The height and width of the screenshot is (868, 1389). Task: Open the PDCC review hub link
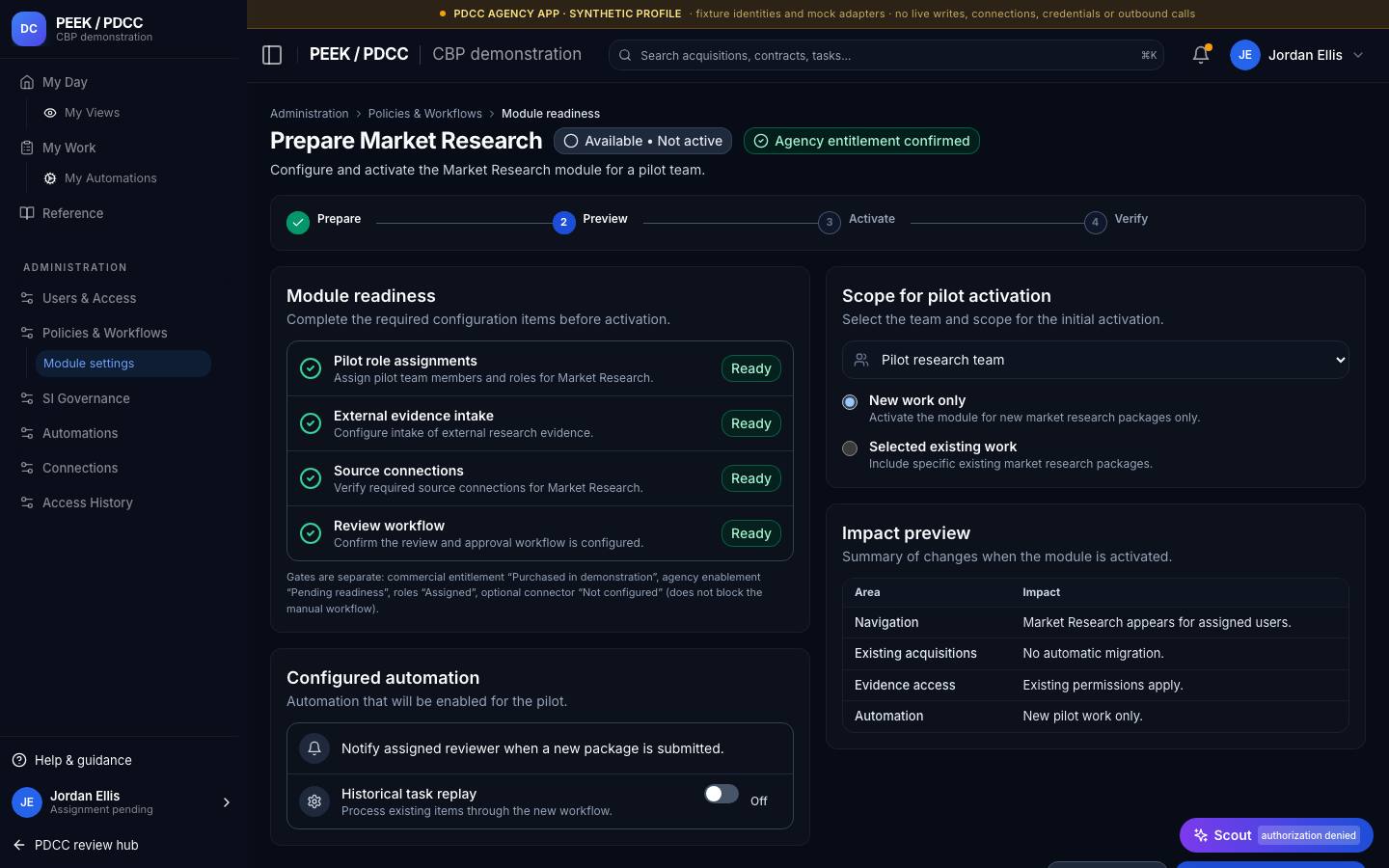pyautogui.click(x=87, y=845)
